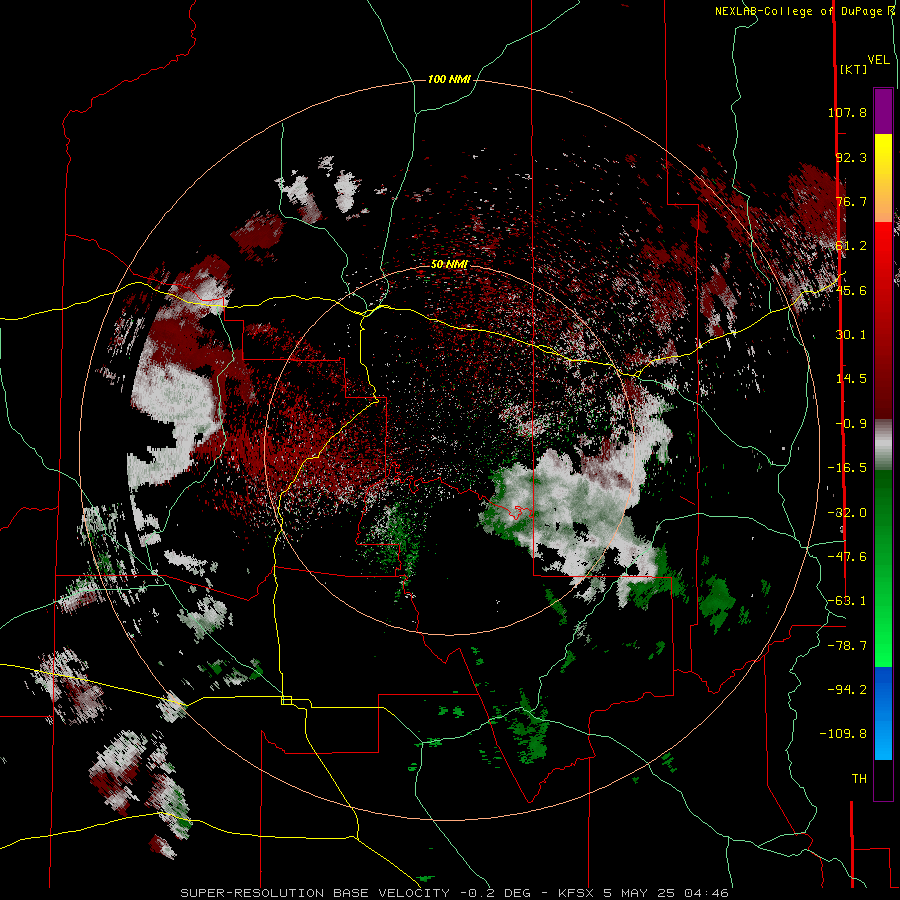The height and width of the screenshot is (900, 900).
Task: Select the 14.5 velocity scale value
Action: (x=851, y=379)
